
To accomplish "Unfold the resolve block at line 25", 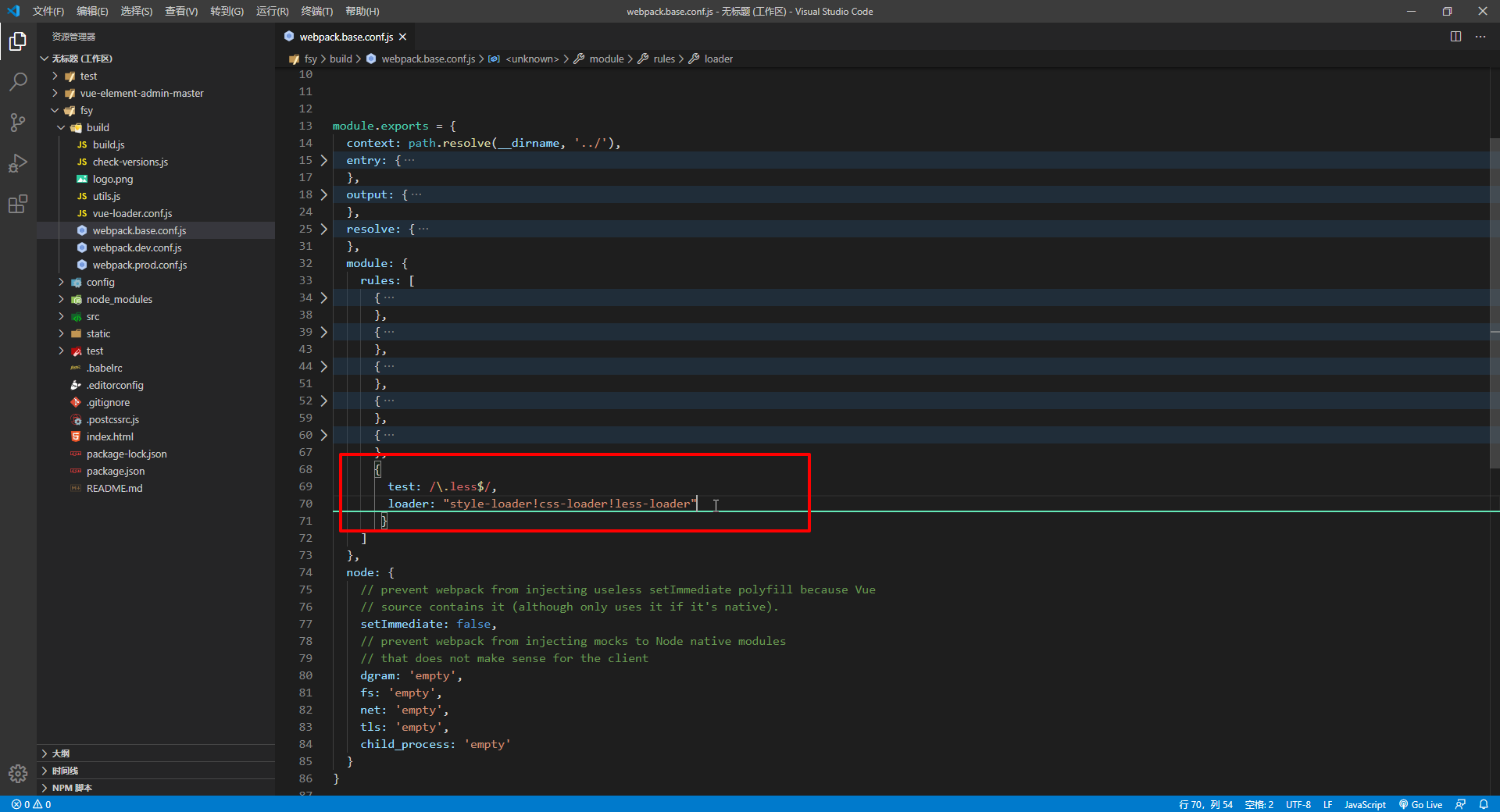I will pos(324,229).
